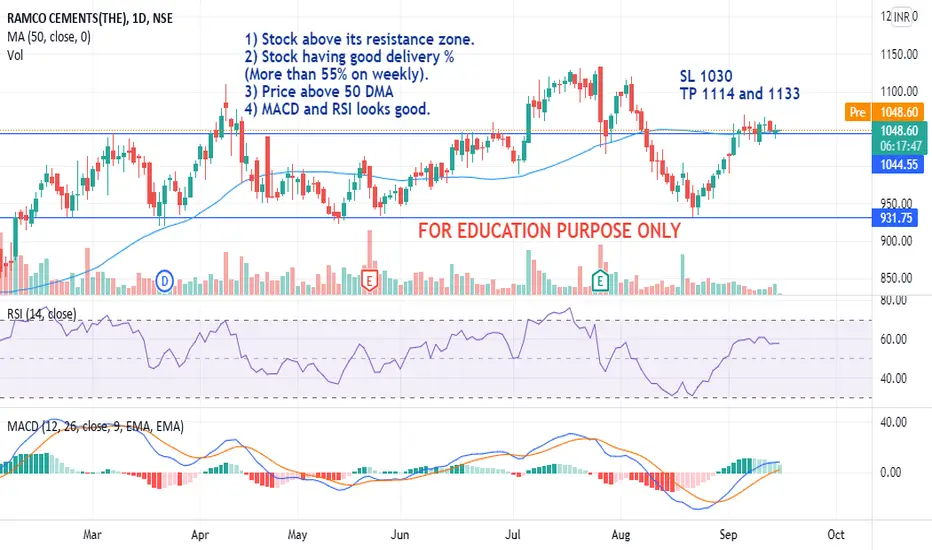Select the 'TP 1114 and 1133' annotation
Screen dimensions: 932x550
(x=740, y=93)
